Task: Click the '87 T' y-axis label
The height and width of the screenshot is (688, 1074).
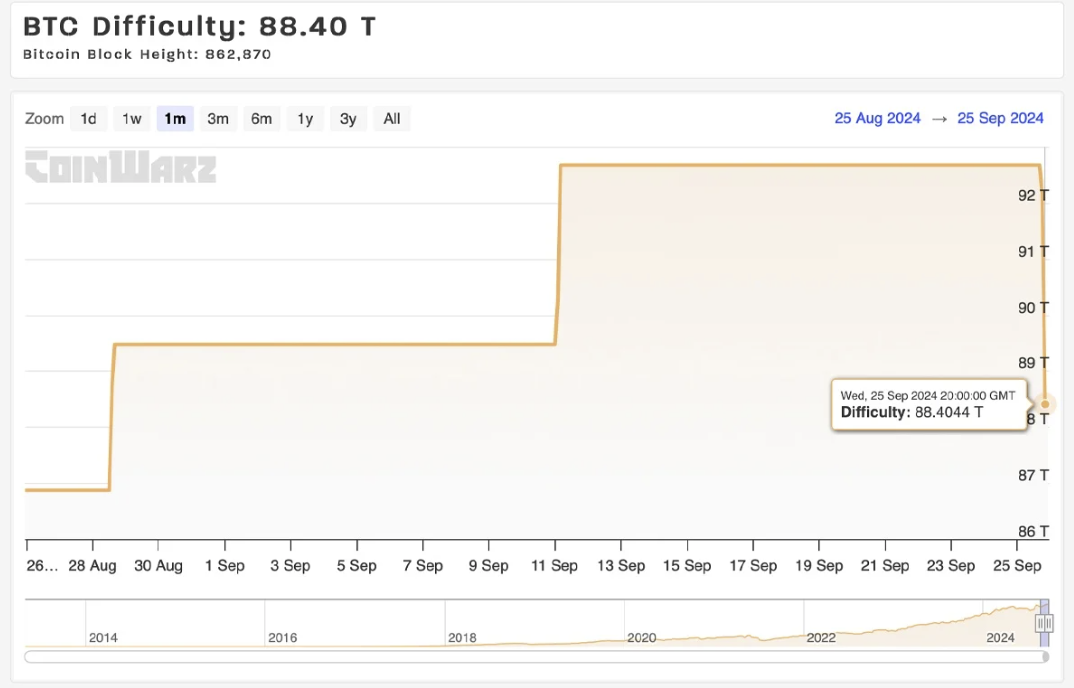Action: [x=1033, y=475]
